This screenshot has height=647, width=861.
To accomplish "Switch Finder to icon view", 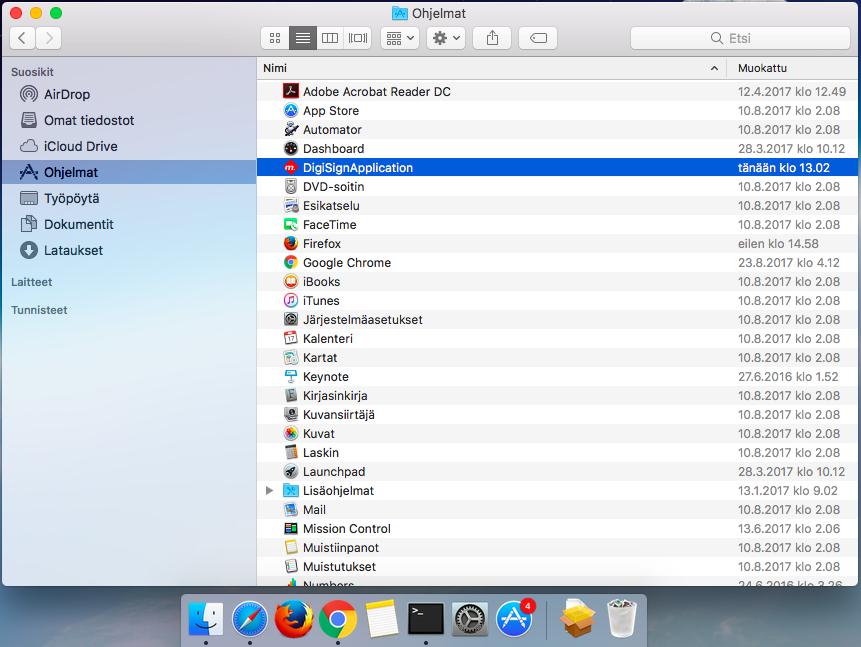I will [x=275, y=38].
